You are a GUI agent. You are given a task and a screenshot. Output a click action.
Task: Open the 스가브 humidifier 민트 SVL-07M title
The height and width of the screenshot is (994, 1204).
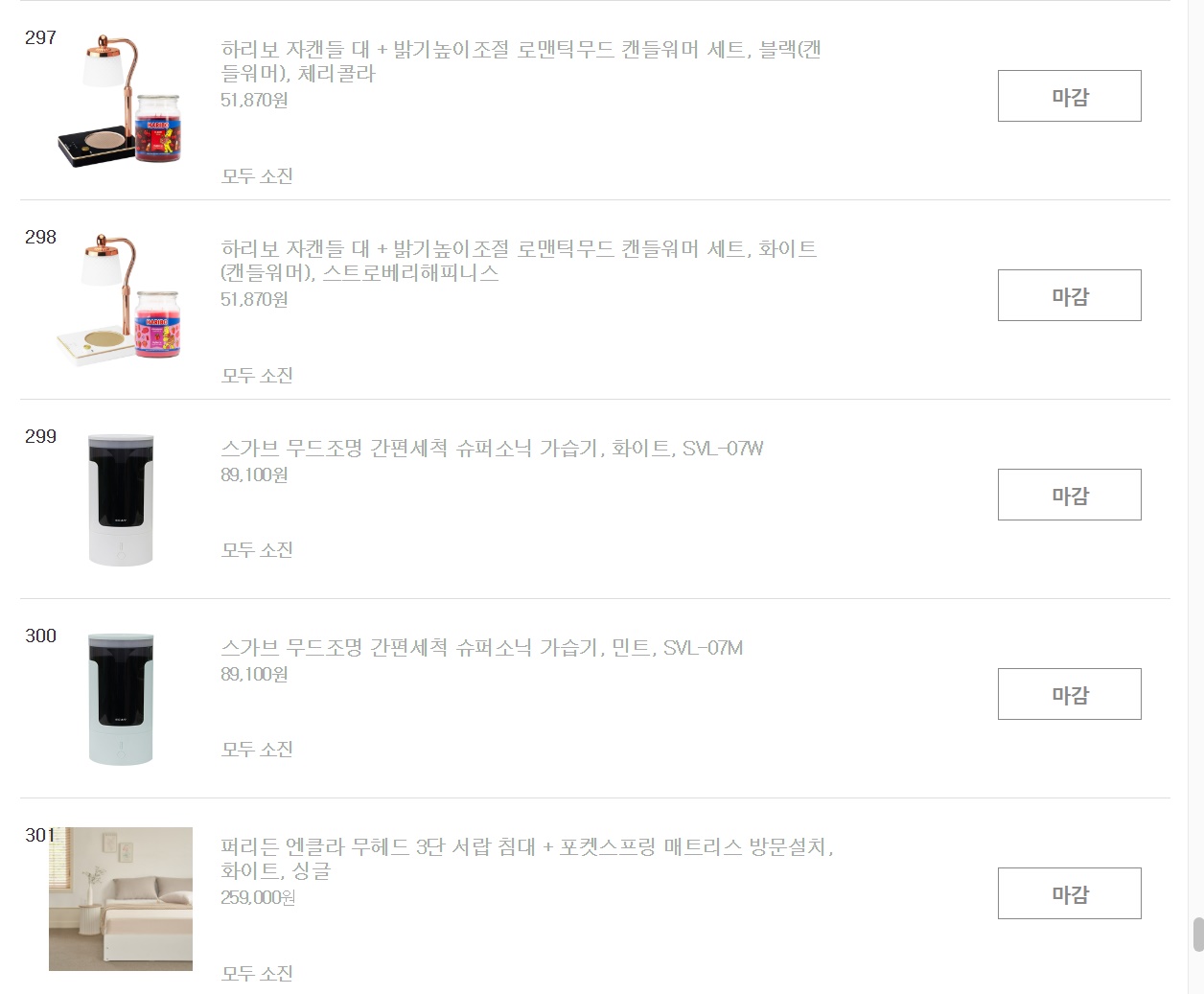(482, 648)
